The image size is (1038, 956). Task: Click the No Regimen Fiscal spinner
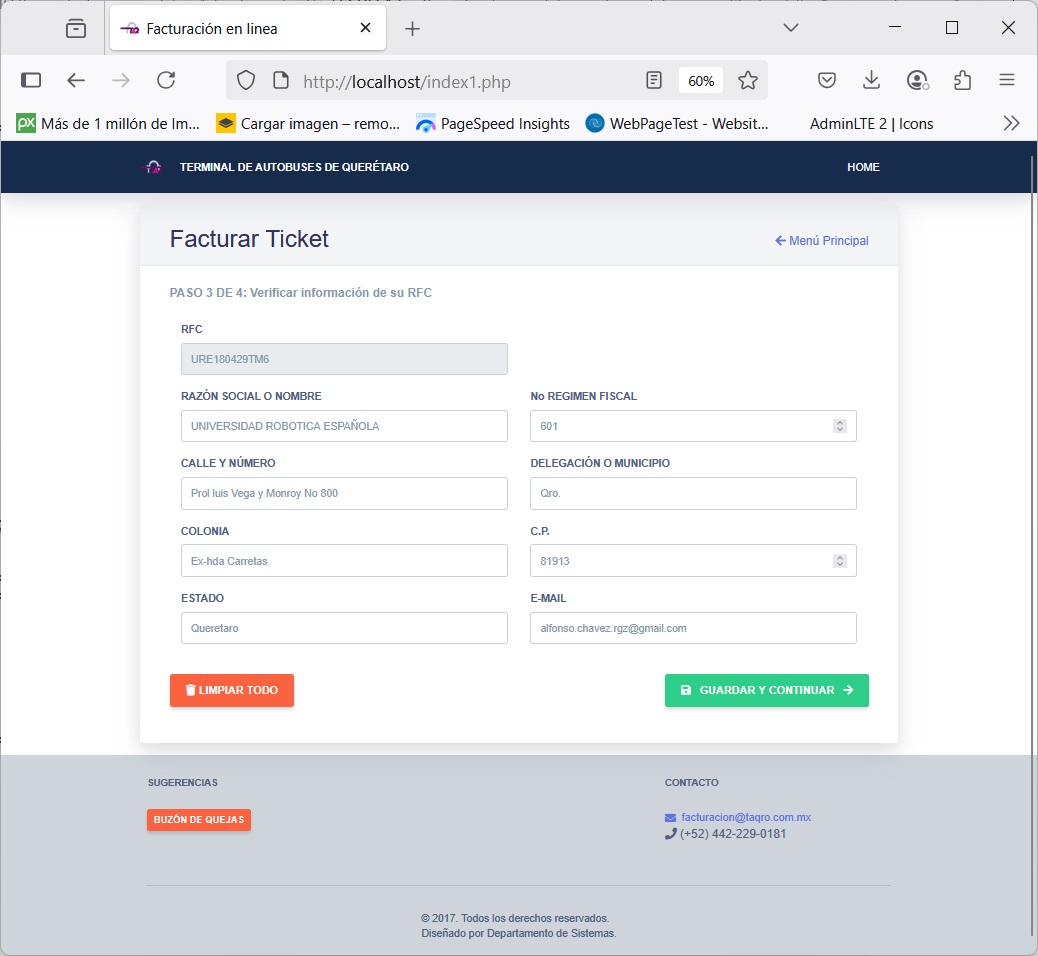coord(840,426)
